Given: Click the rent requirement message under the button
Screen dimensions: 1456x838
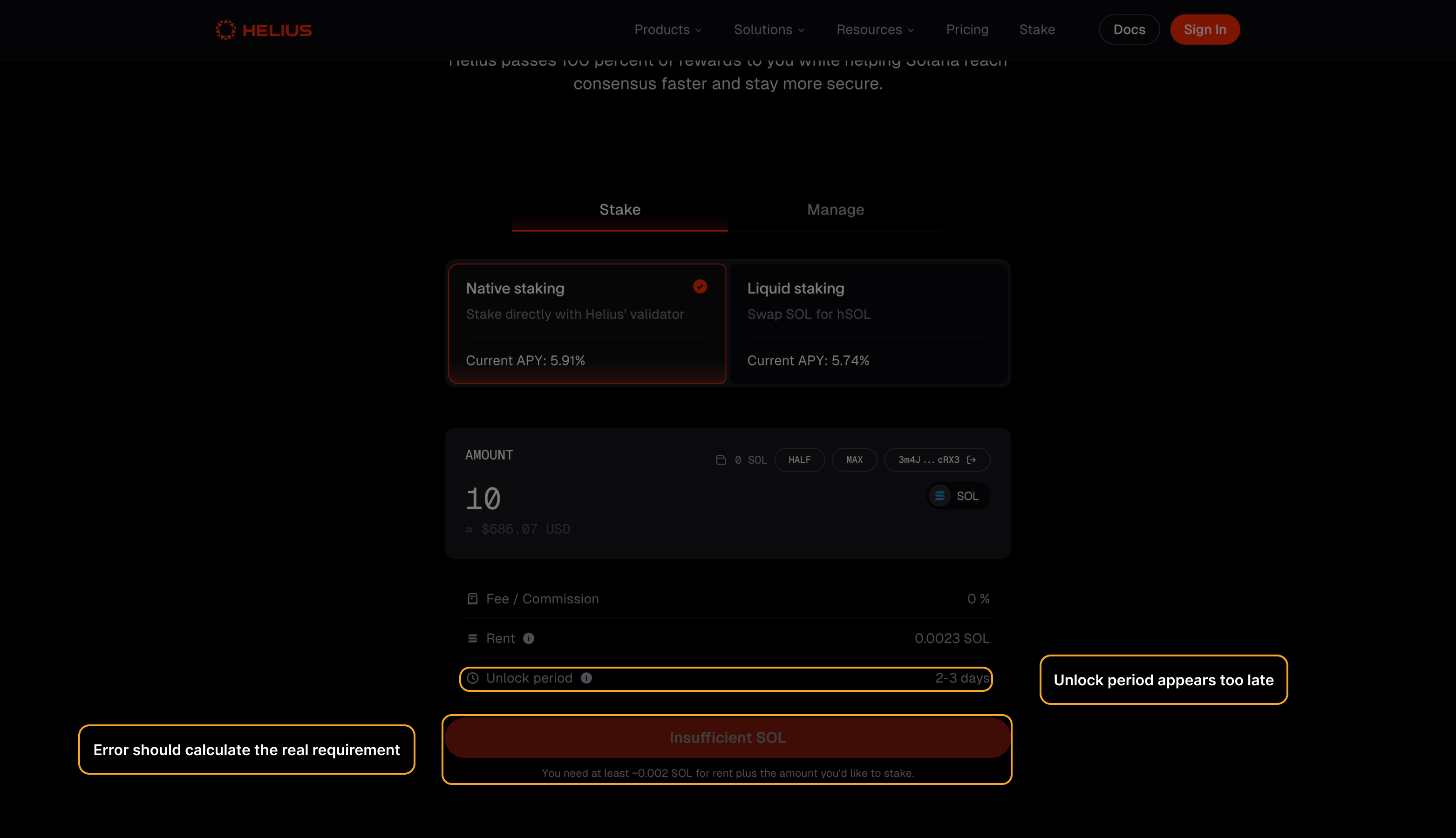Looking at the screenshot, I should (x=728, y=773).
